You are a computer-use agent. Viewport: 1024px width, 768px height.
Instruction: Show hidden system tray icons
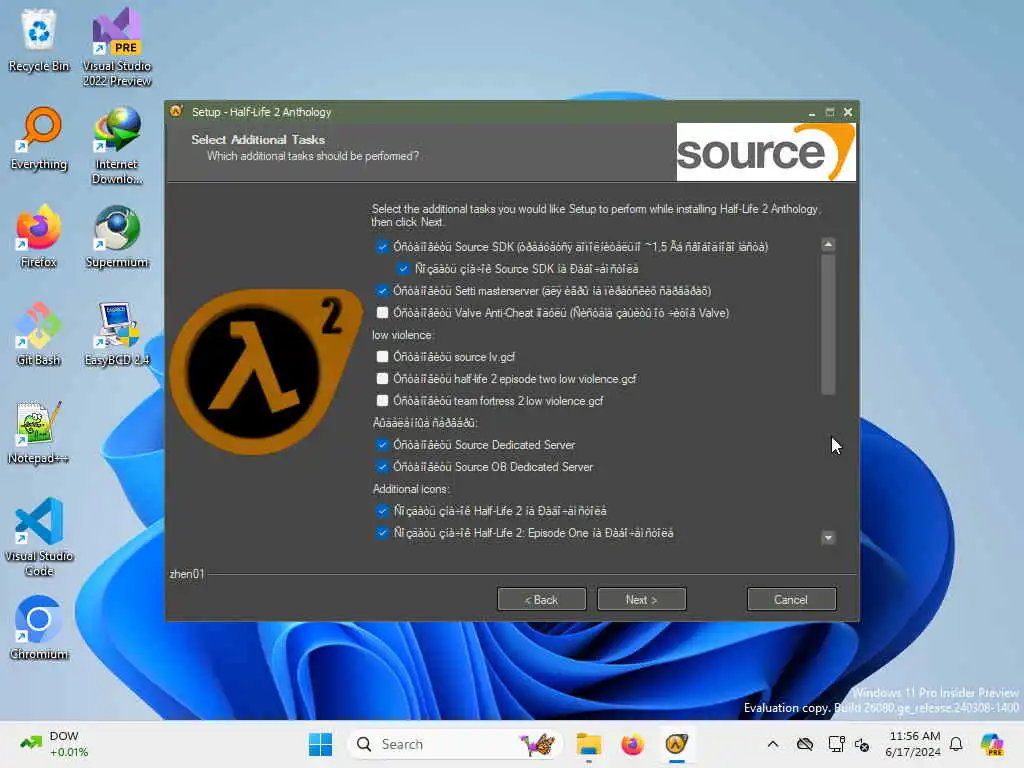tap(773, 744)
